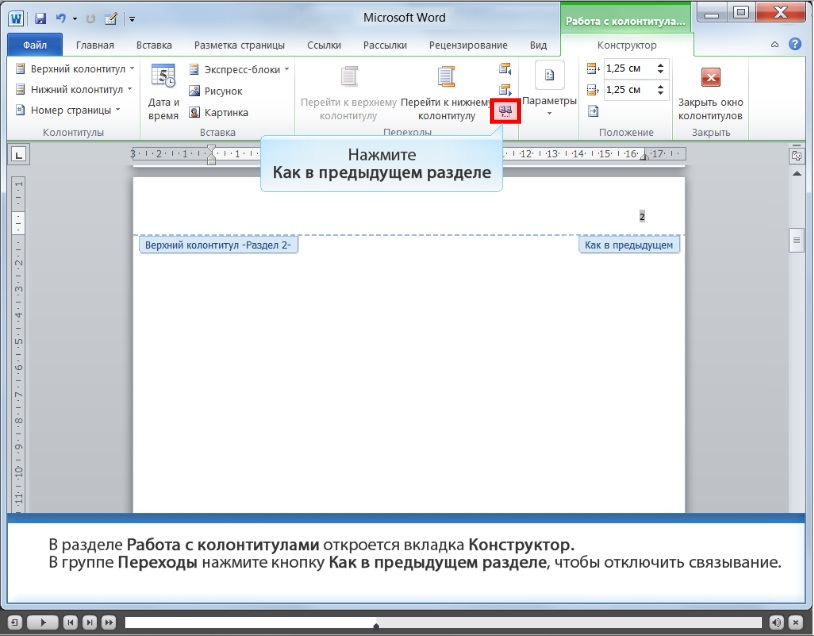This screenshot has height=636, width=814.
Task: Go to the previous step in the player
Action: pyautogui.click(x=71, y=621)
